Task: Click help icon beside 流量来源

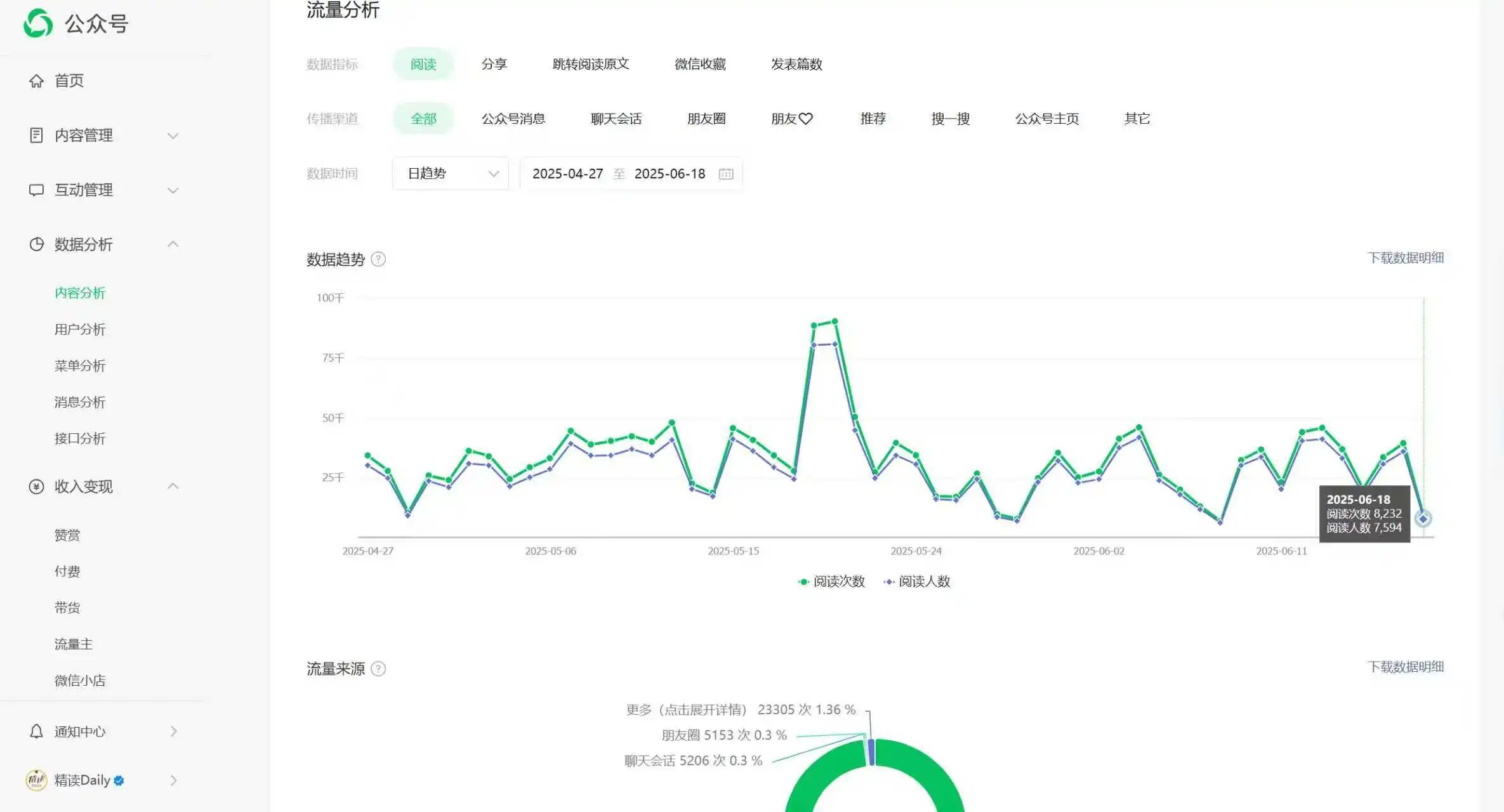Action: (x=378, y=669)
